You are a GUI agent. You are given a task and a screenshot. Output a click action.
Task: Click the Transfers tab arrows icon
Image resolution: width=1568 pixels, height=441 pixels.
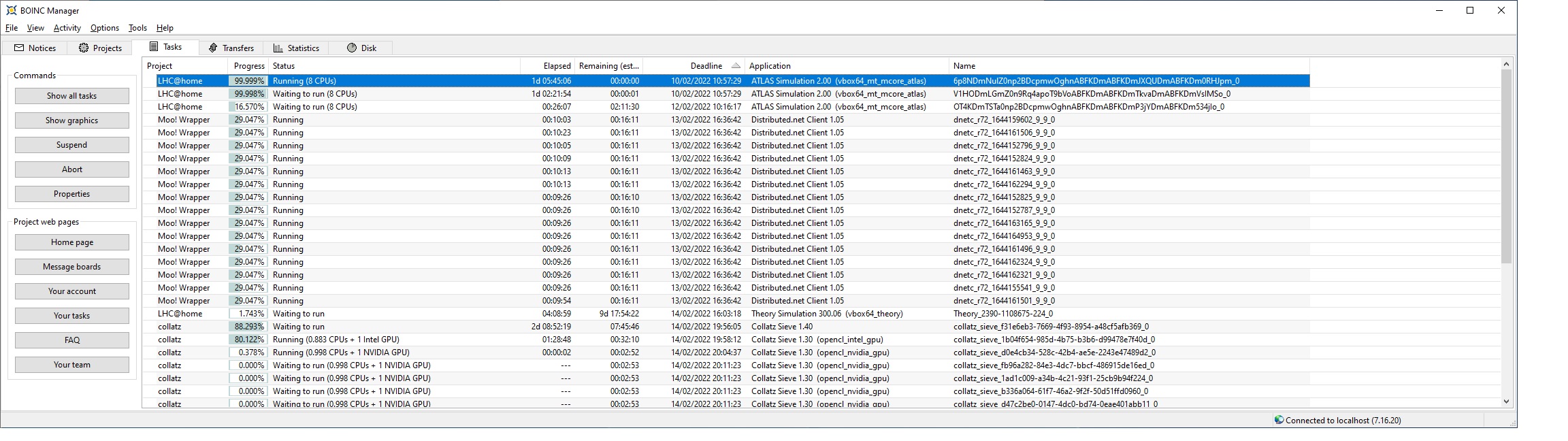click(x=213, y=48)
